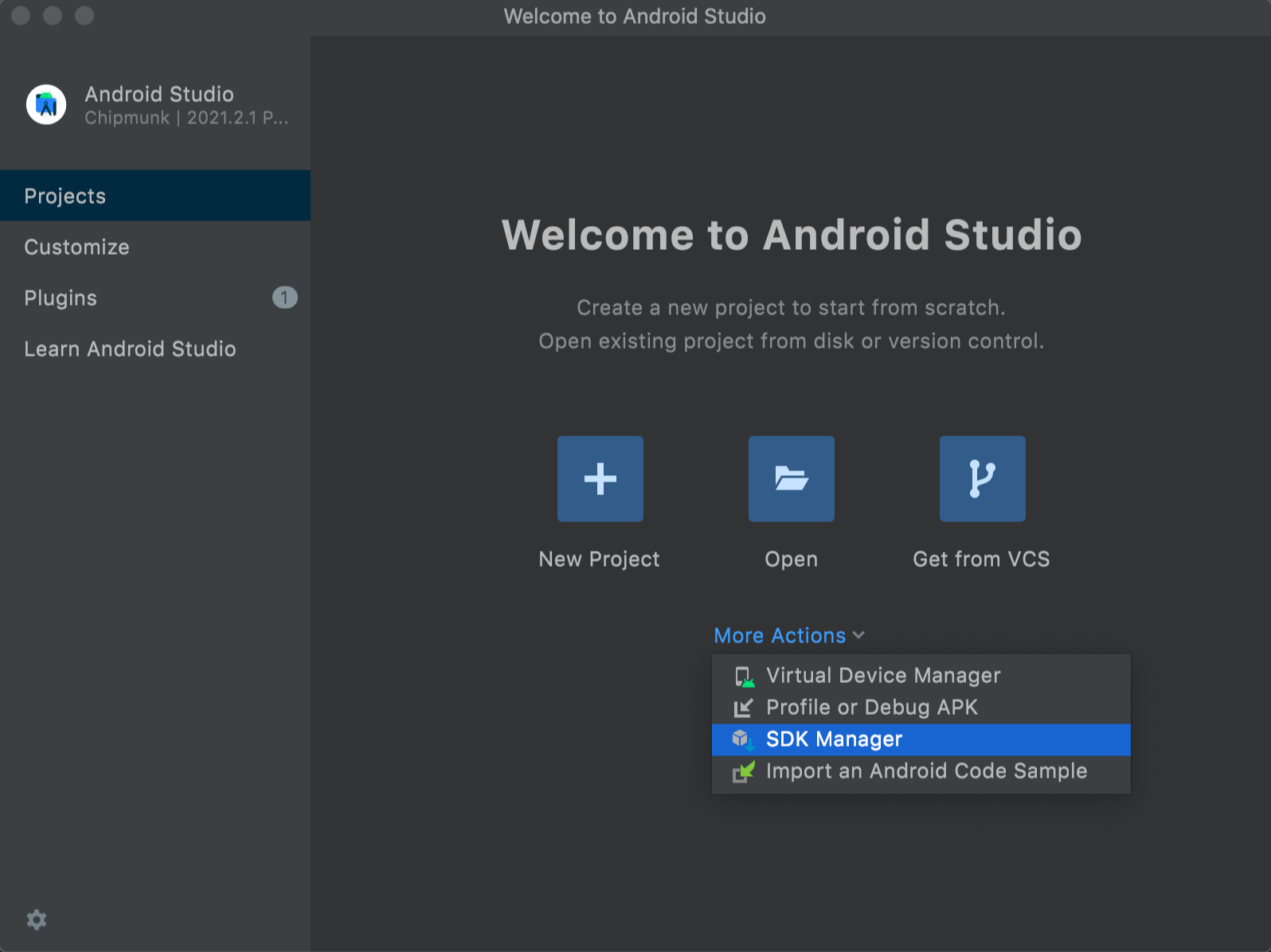Click the Open folder icon
Image resolution: width=1271 pixels, height=952 pixels.
coord(792,478)
